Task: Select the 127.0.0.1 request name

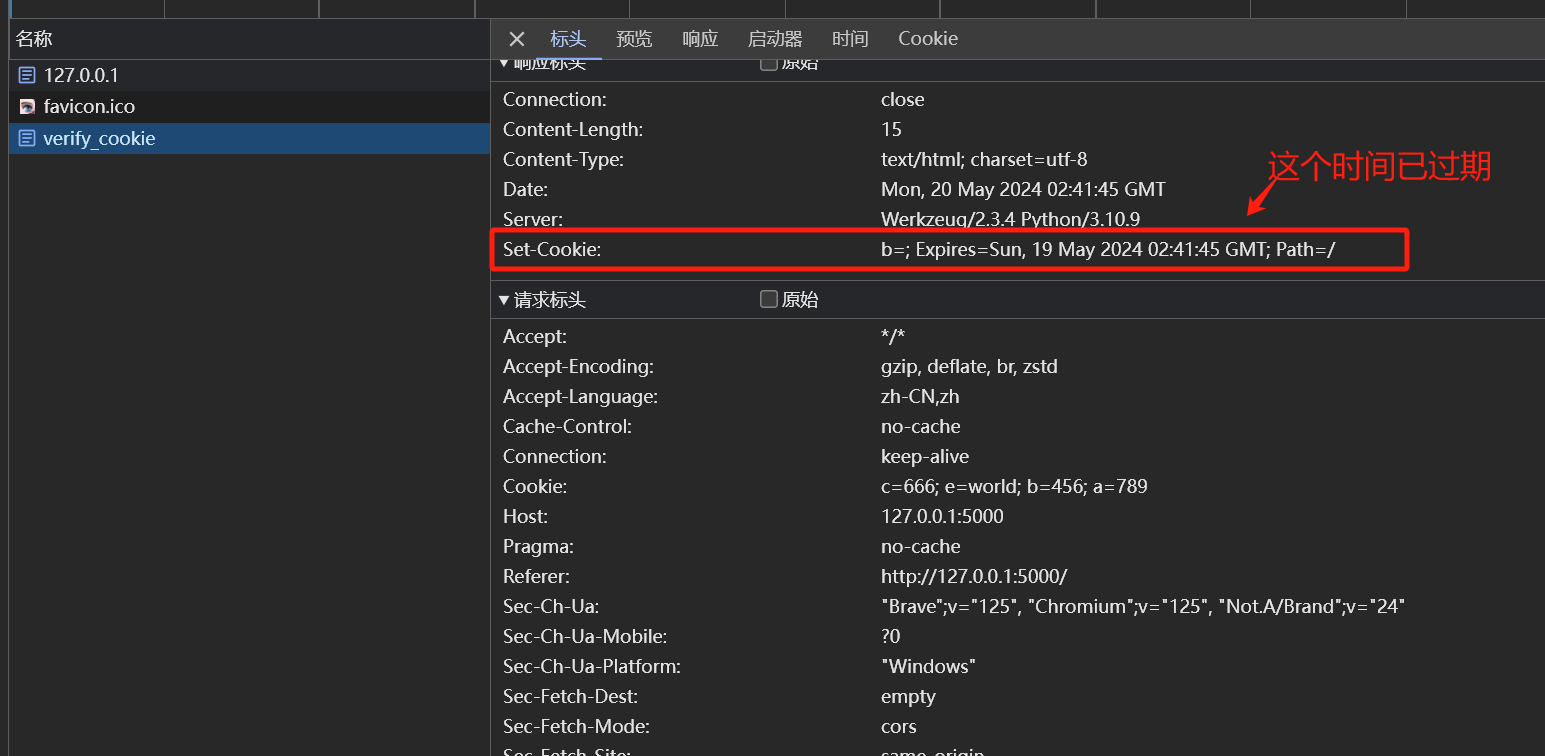Action: click(81, 75)
